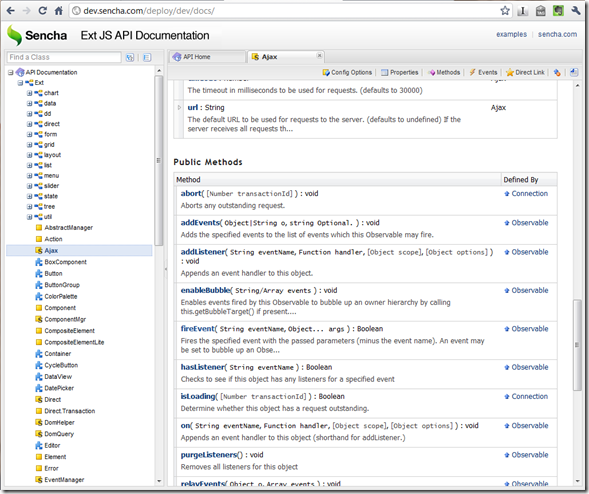Click the Find a Class field
This screenshot has height=494, width=589.
click(64, 57)
